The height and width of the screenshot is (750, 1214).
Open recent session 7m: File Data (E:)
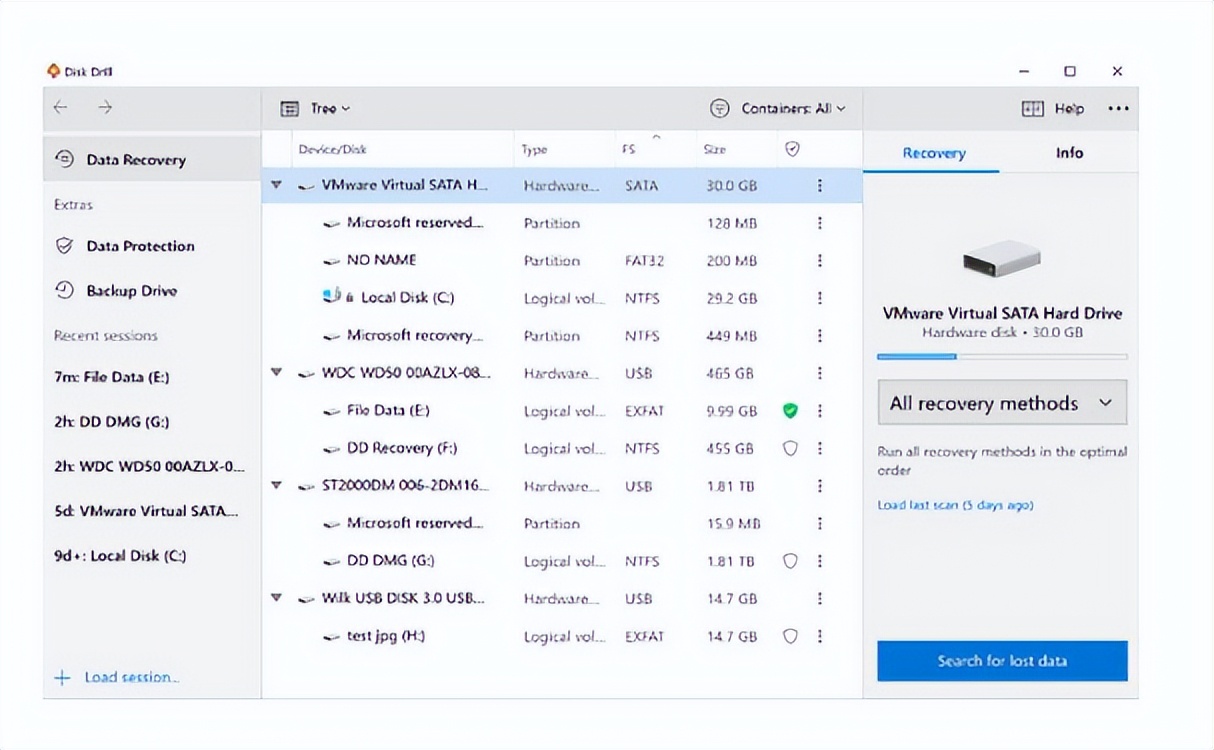(x=152, y=378)
